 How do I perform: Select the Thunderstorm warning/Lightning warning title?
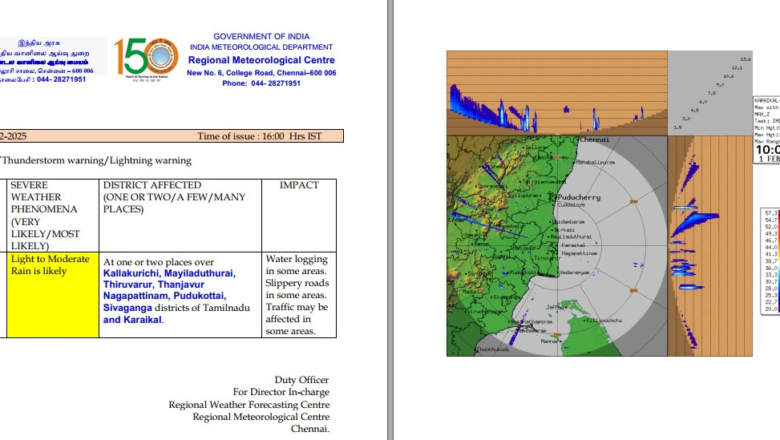click(98, 160)
